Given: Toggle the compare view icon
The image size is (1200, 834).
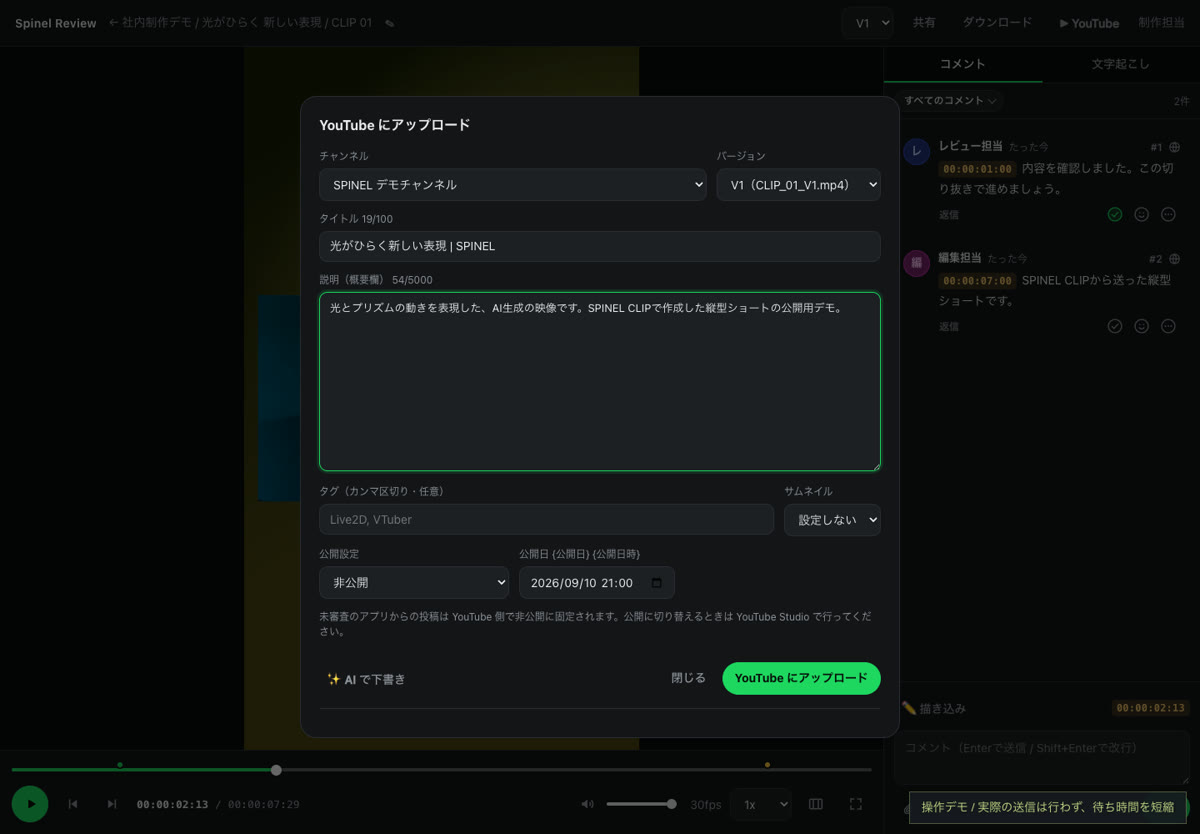Looking at the screenshot, I should [x=816, y=804].
